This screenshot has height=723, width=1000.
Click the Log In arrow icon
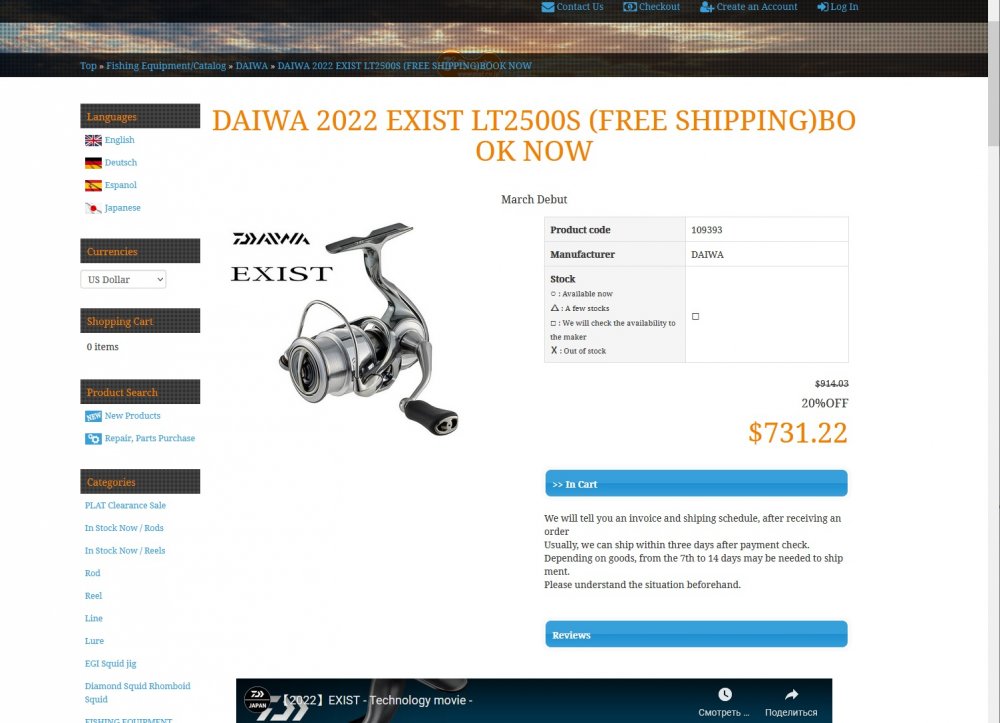(x=823, y=7)
